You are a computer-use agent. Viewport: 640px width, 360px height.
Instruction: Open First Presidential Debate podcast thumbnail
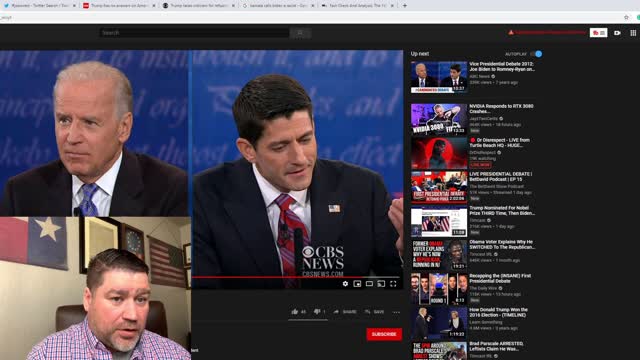click(x=439, y=187)
